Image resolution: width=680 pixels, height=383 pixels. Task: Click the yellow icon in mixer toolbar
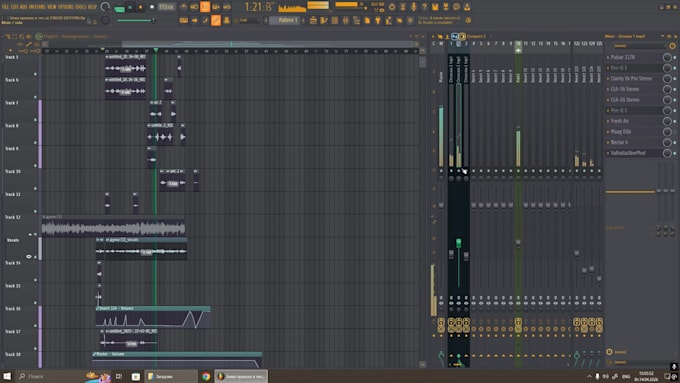coord(462,37)
